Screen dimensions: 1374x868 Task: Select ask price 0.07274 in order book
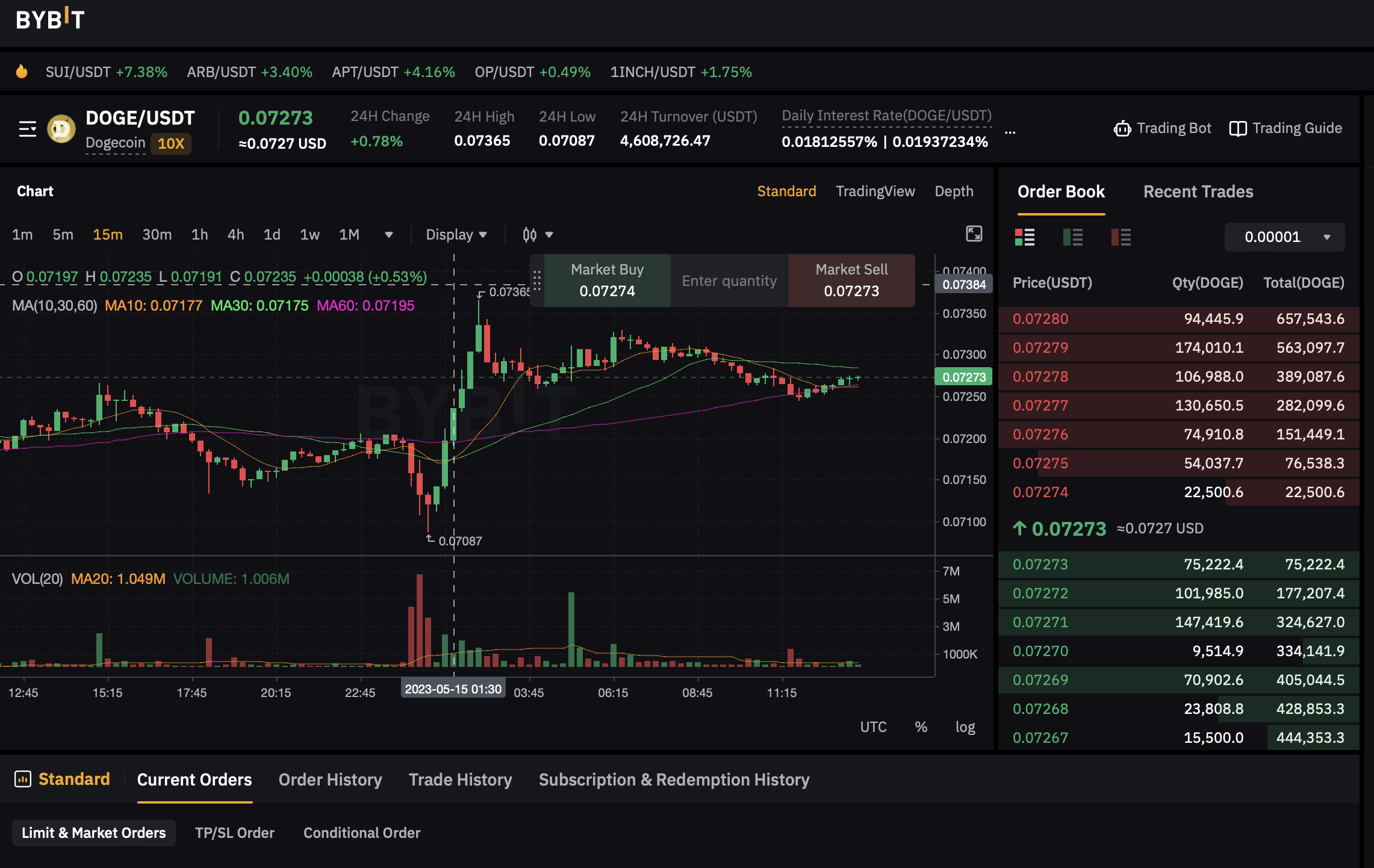pyautogui.click(x=1040, y=492)
